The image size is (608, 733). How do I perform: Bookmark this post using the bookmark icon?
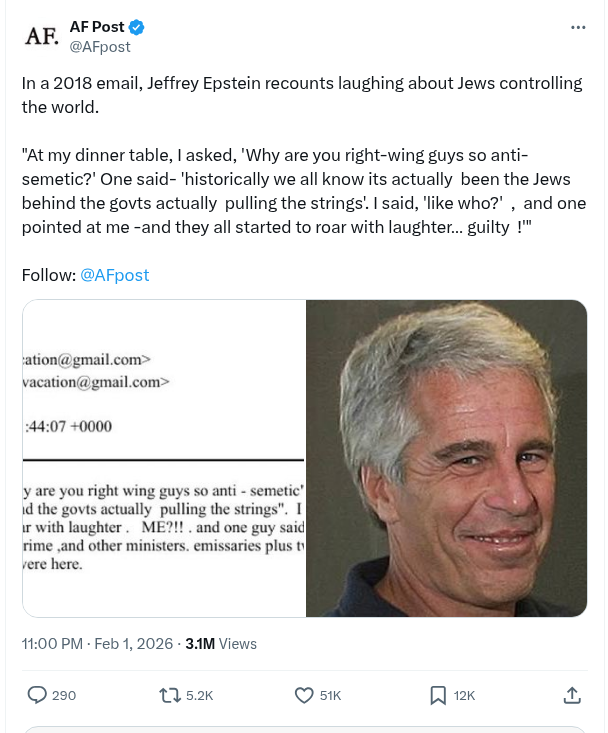pos(437,695)
